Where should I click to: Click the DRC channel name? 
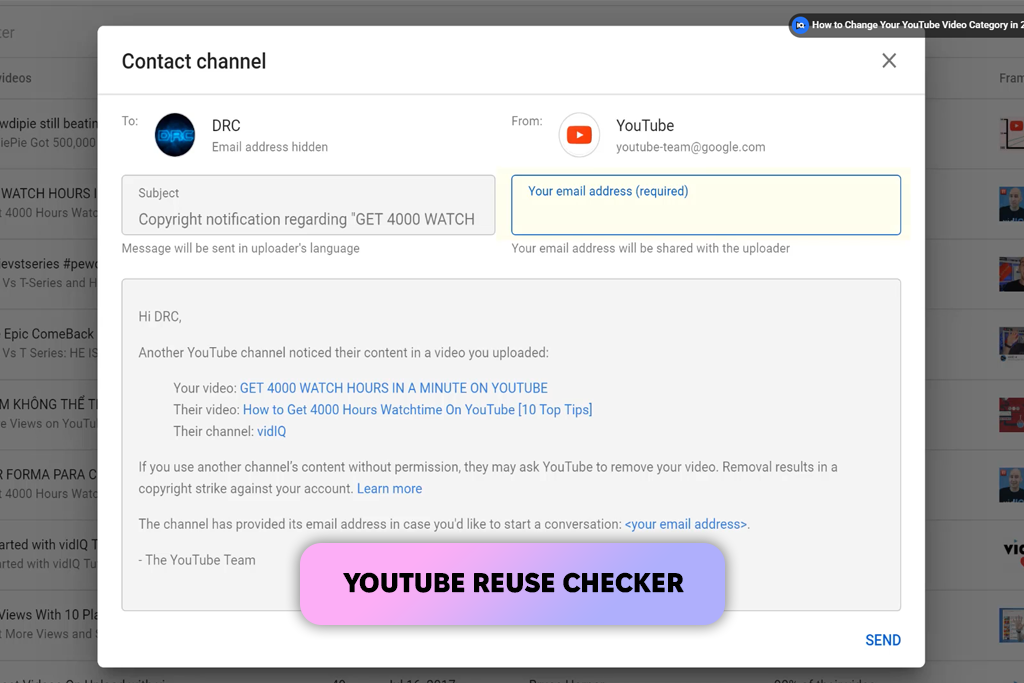(226, 125)
